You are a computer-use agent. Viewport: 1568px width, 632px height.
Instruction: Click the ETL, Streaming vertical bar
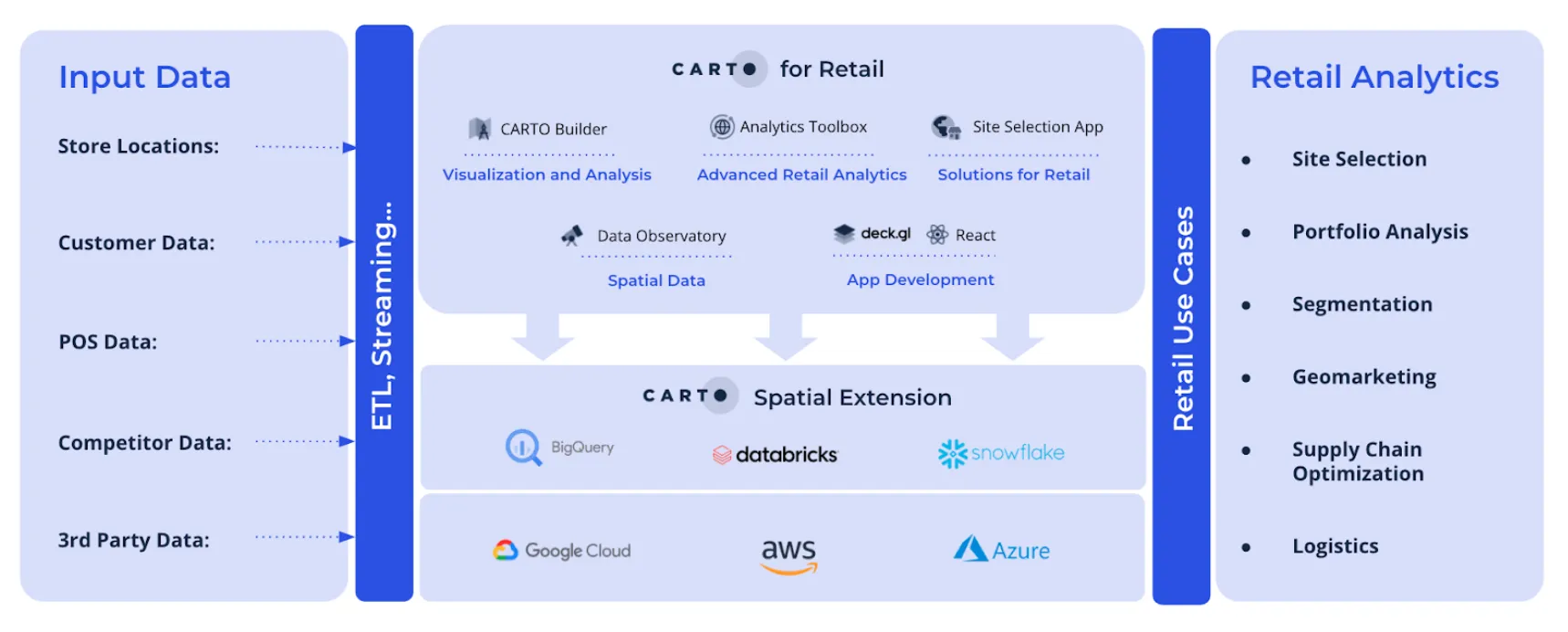(383, 313)
